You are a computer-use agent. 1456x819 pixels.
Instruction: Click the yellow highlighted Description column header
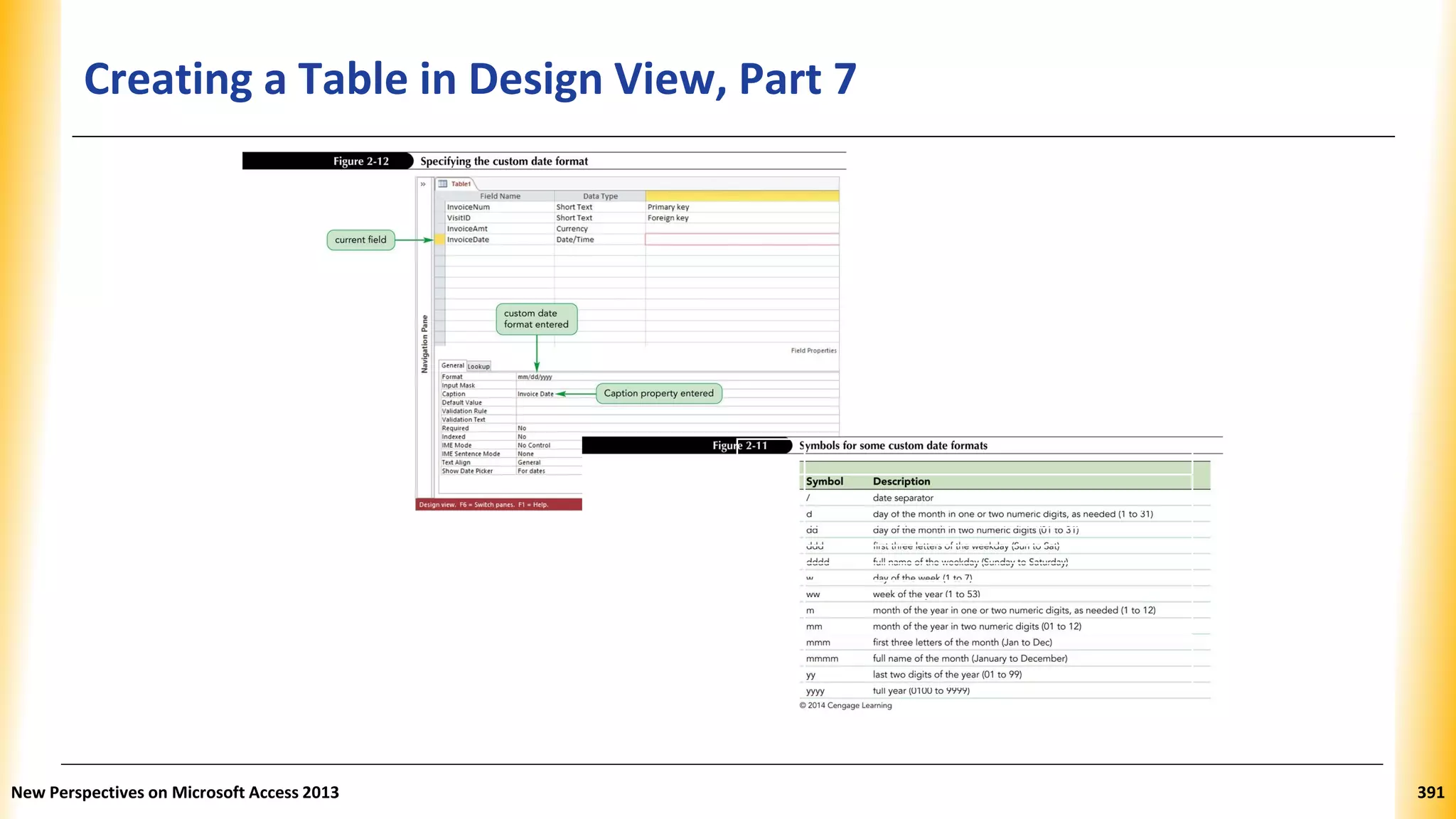742,196
